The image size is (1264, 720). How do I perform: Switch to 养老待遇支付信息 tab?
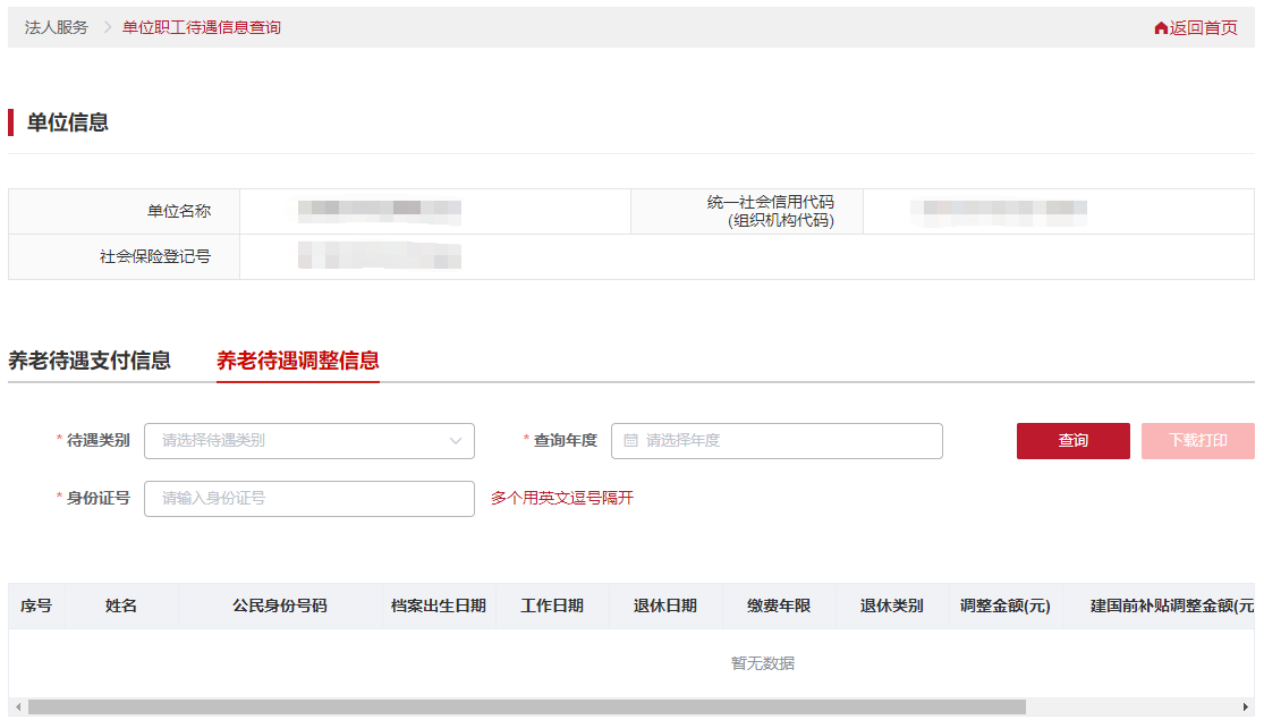(89, 361)
